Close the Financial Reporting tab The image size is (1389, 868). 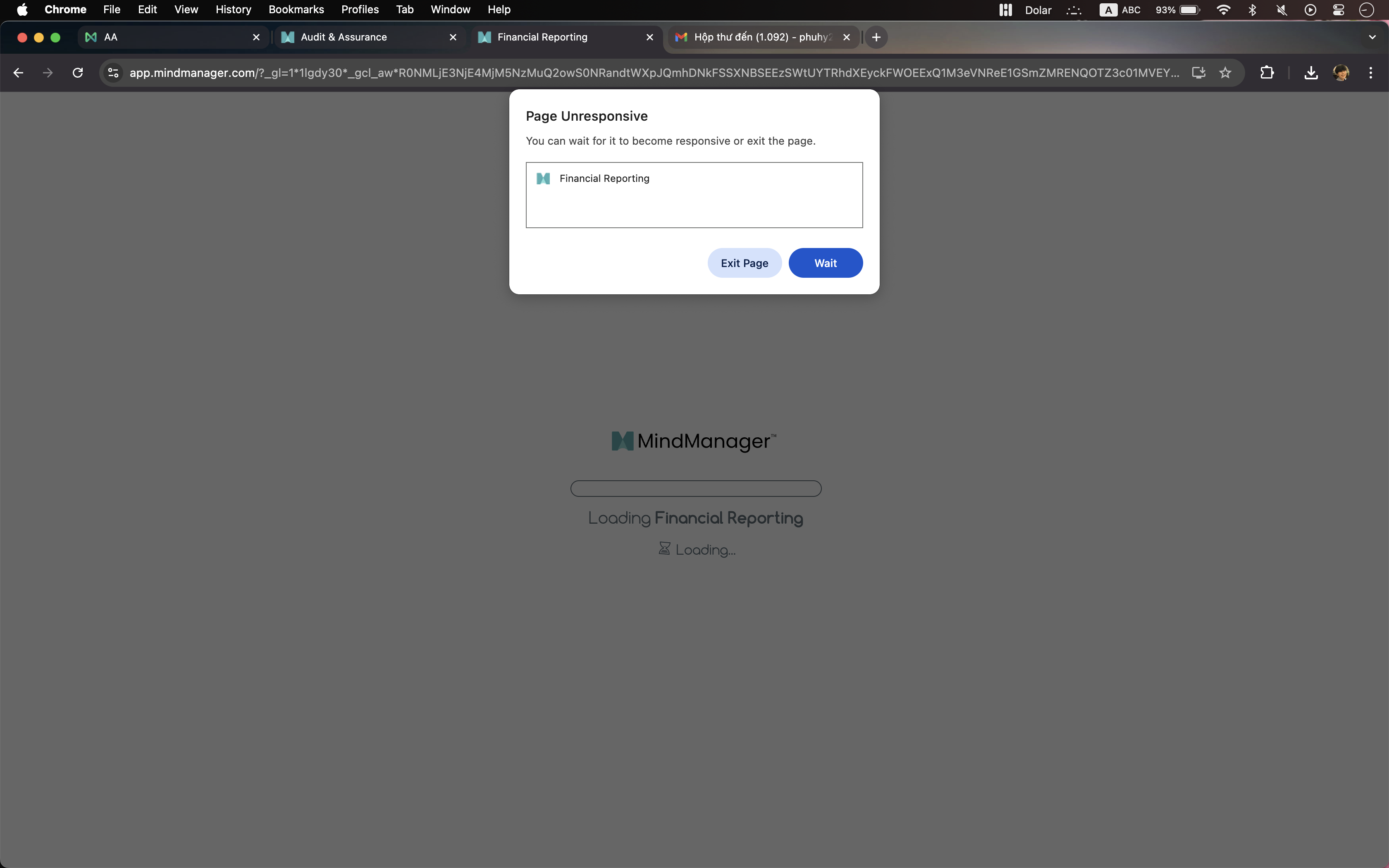point(650,37)
